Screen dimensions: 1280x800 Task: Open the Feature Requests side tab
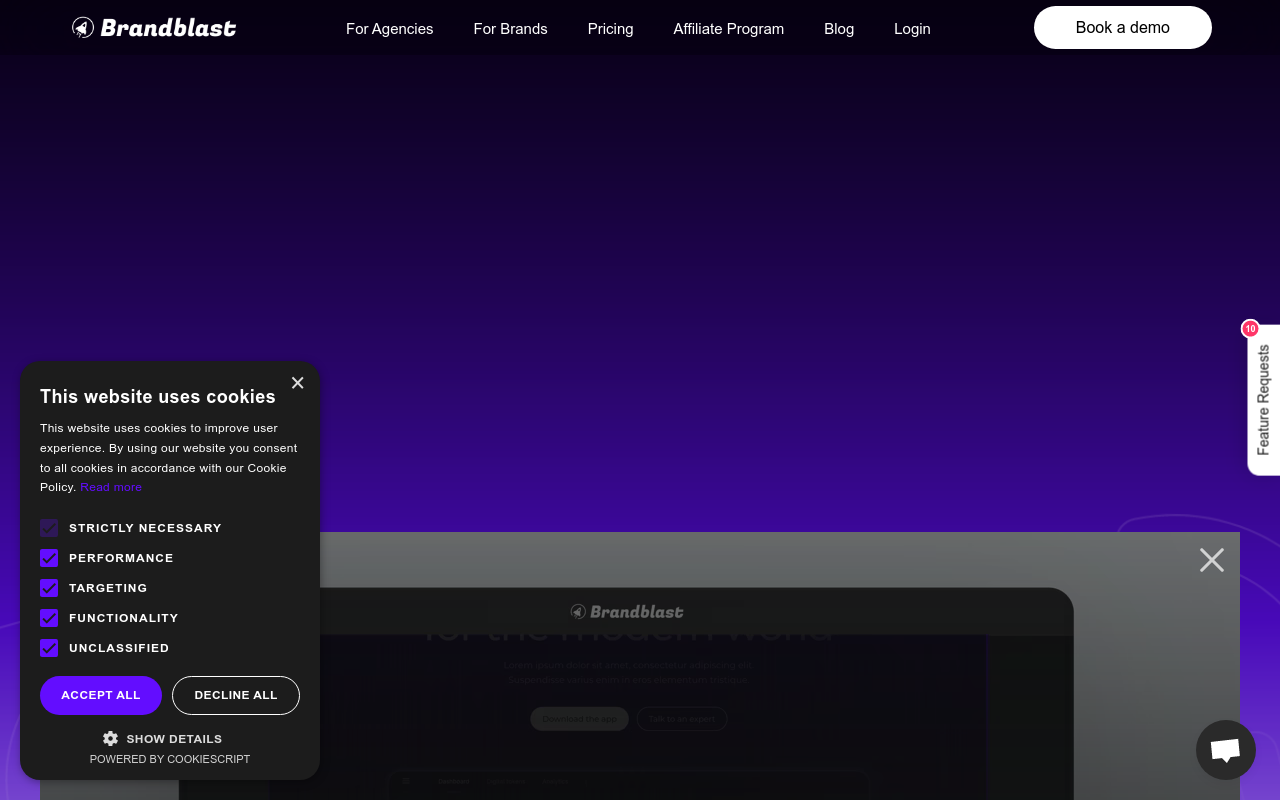coord(1264,400)
